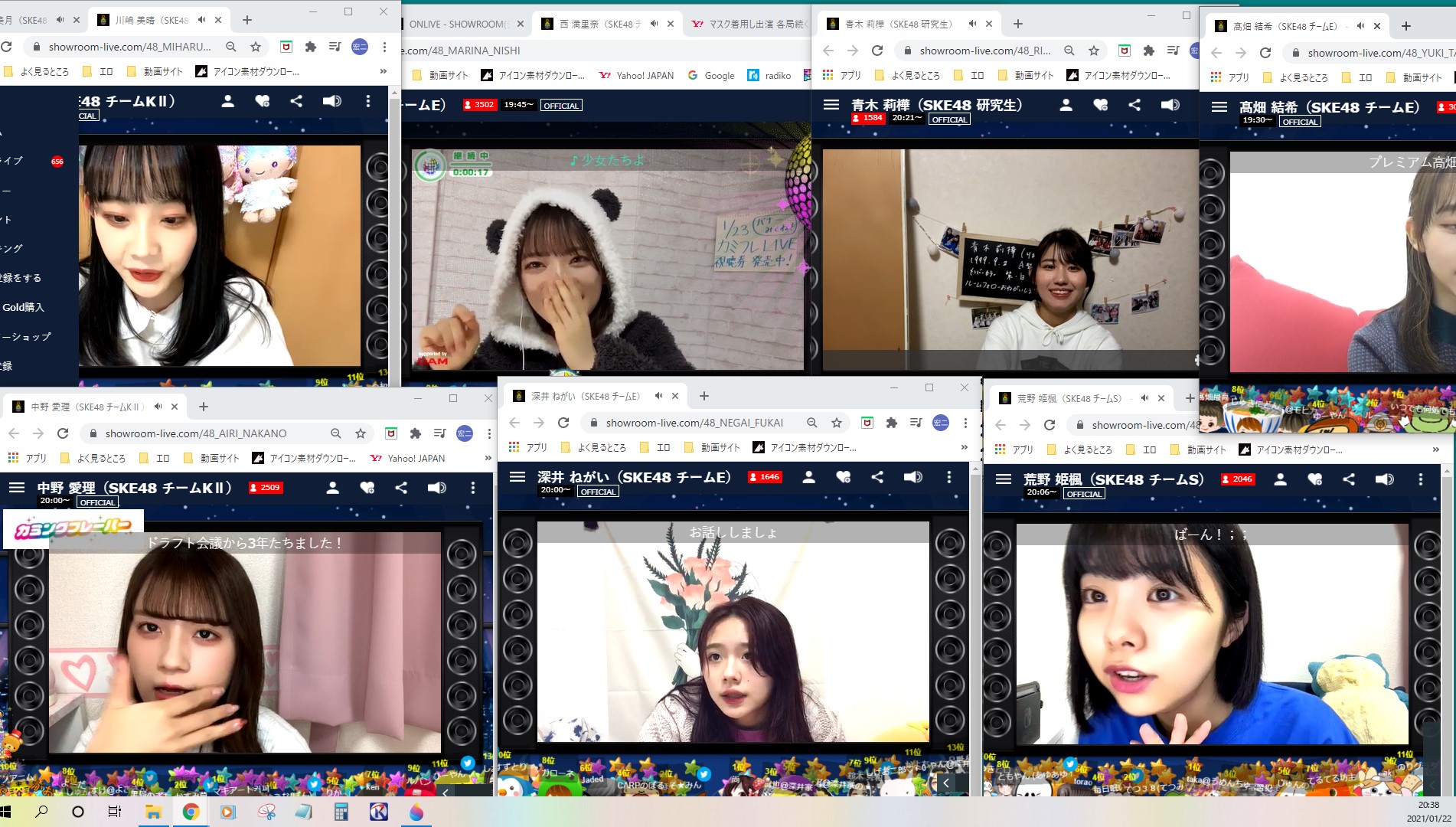Open File Explorer from the taskbar
Image resolution: width=1456 pixels, height=827 pixels.
153,812
